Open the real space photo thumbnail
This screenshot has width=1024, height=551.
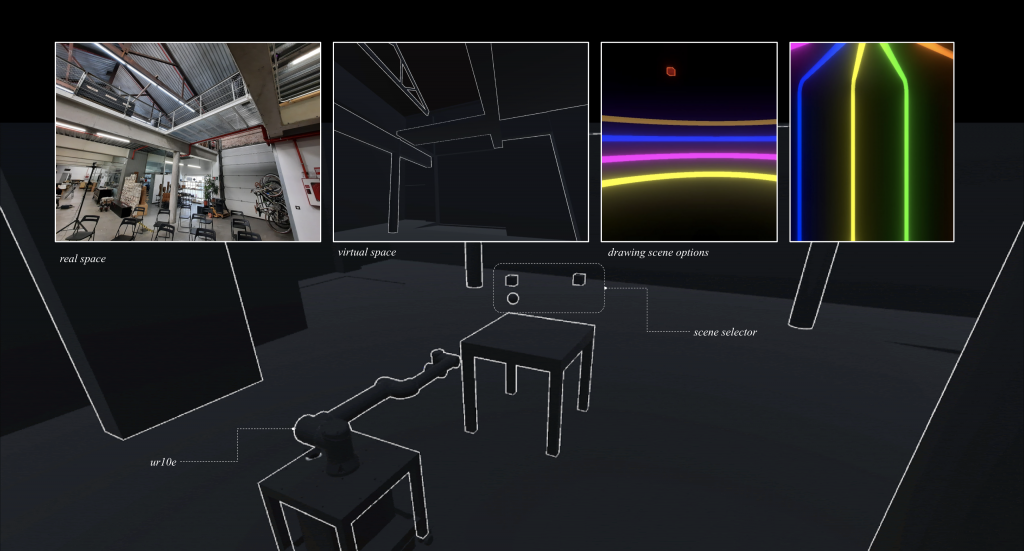188,141
